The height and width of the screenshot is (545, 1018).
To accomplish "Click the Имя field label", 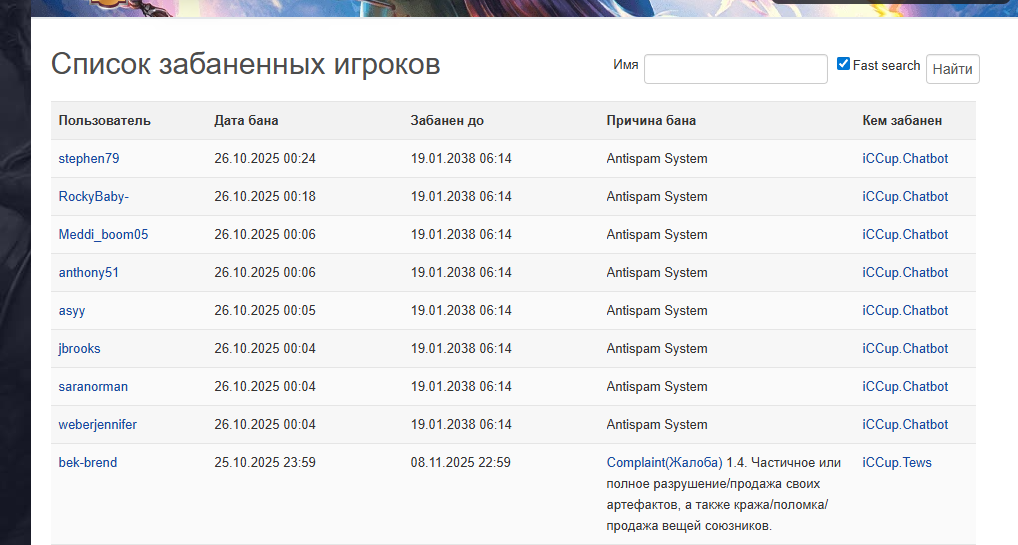I will 626,65.
